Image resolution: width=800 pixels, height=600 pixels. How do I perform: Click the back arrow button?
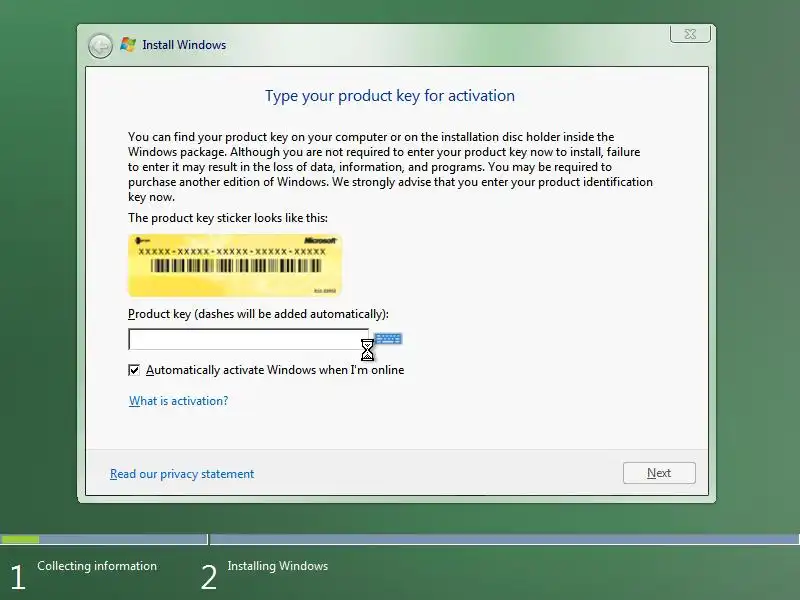(x=100, y=46)
